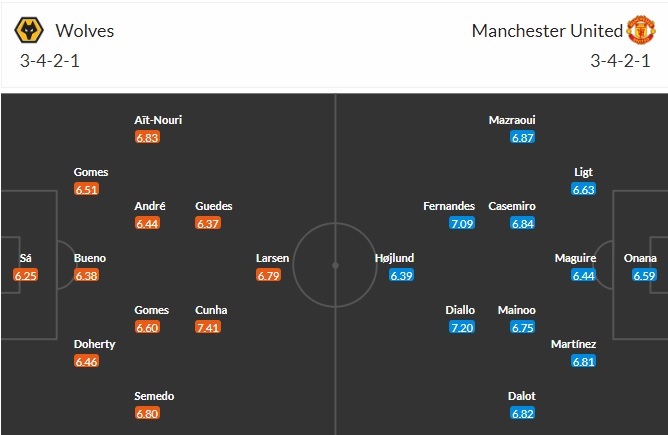Click Semedo's 6.80 rating badge
668x435 pixels.
pos(147,413)
